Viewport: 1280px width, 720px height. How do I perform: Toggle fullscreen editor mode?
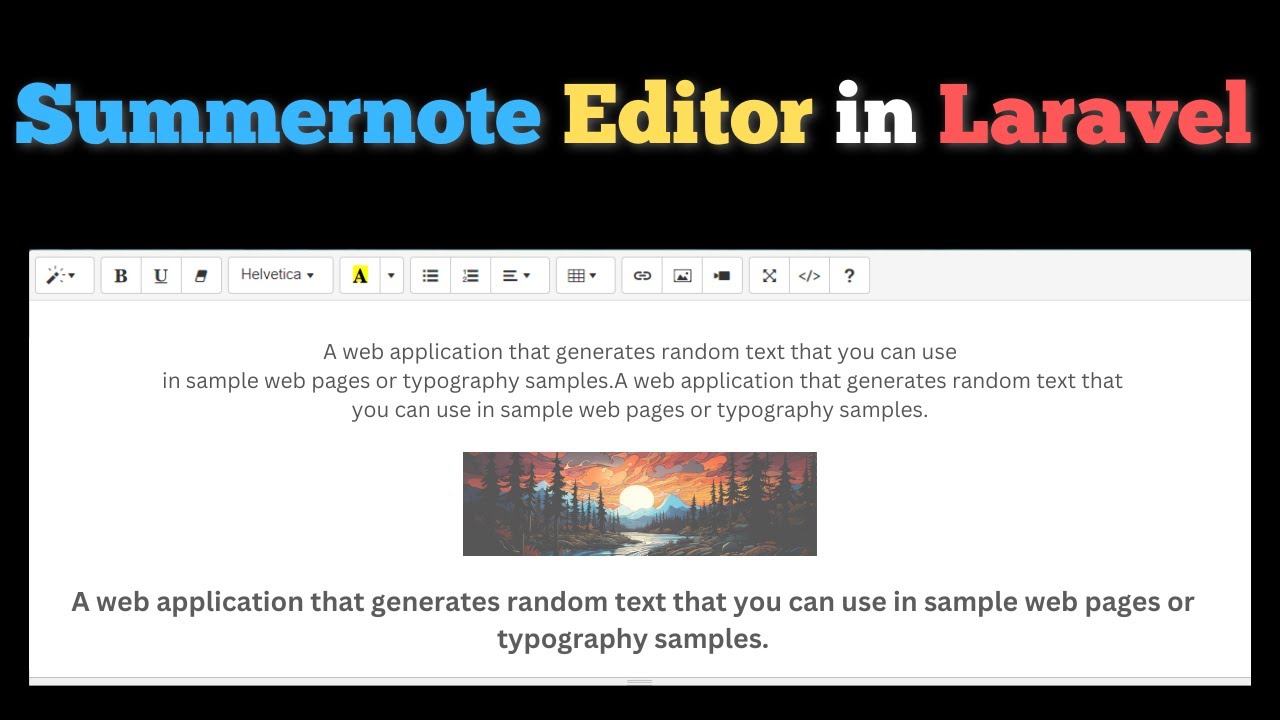click(x=769, y=276)
